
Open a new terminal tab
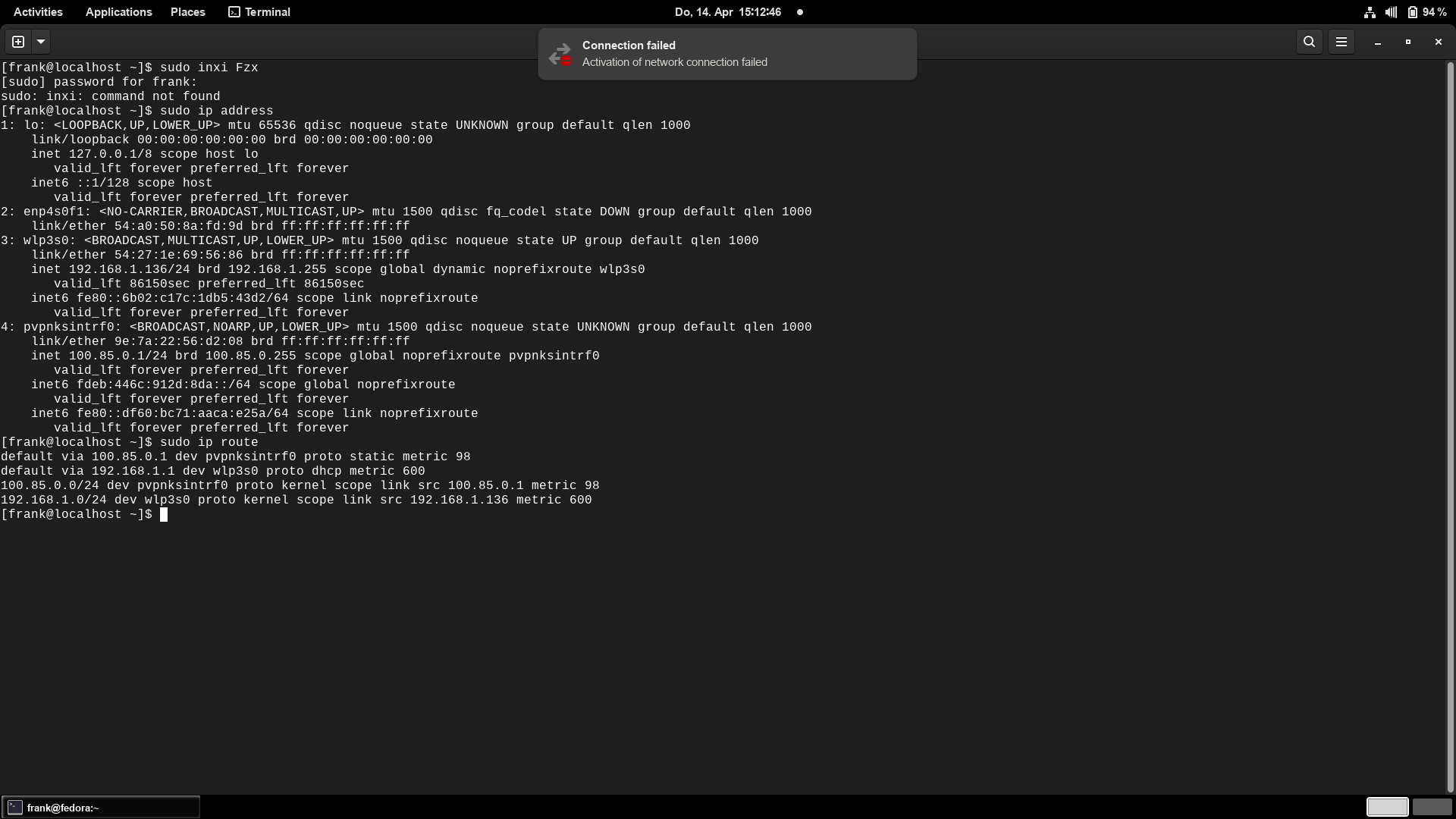pyautogui.click(x=18, y=42)
